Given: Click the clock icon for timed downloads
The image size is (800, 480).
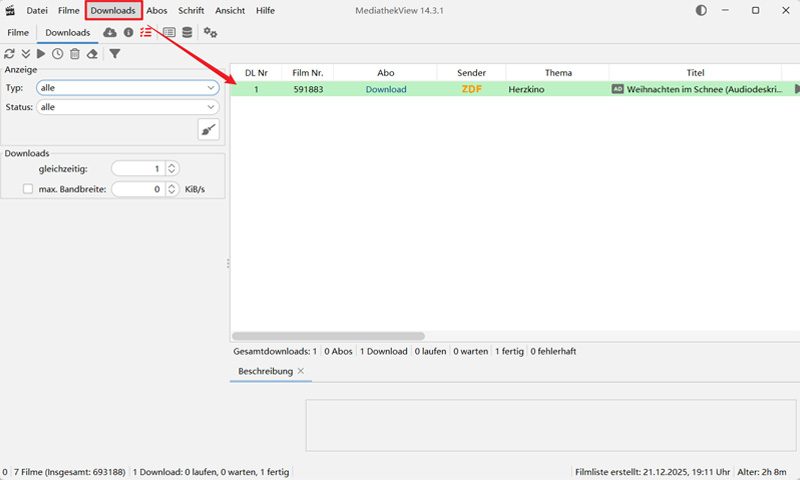Looking at the screenshot, I should 58,54.
